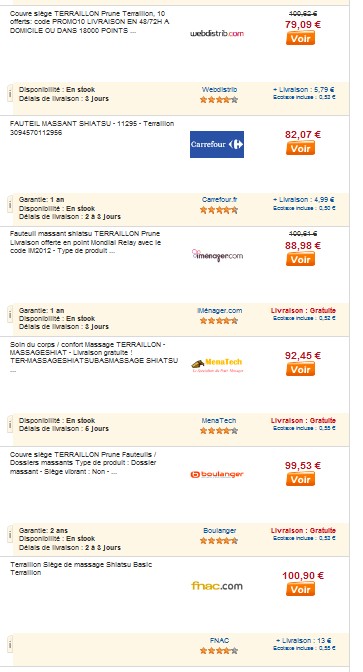Open the Carrefour.fr merchant name link

tap(219, 200)
